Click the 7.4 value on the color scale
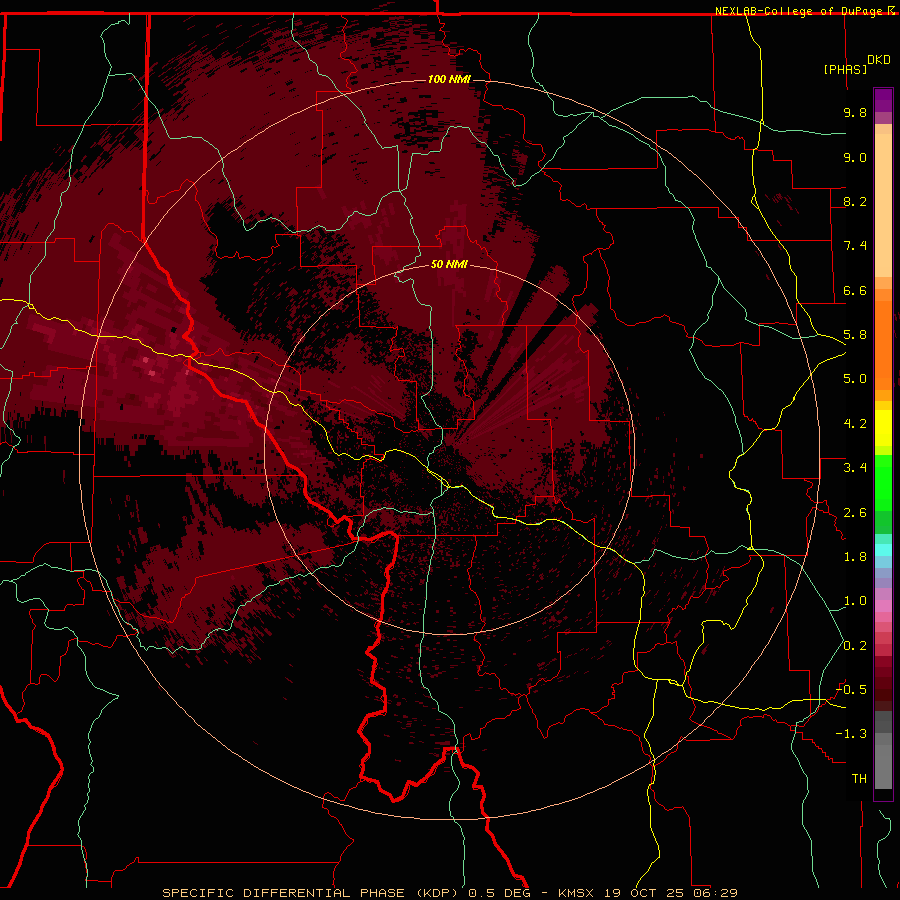 point(855,246)
